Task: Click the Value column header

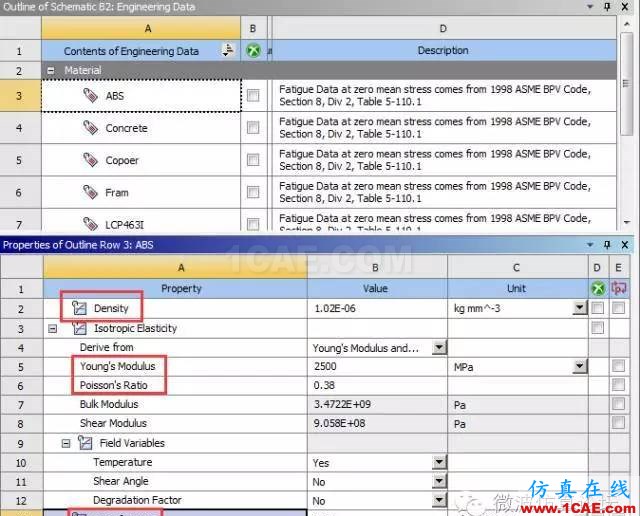Action: 378,289
